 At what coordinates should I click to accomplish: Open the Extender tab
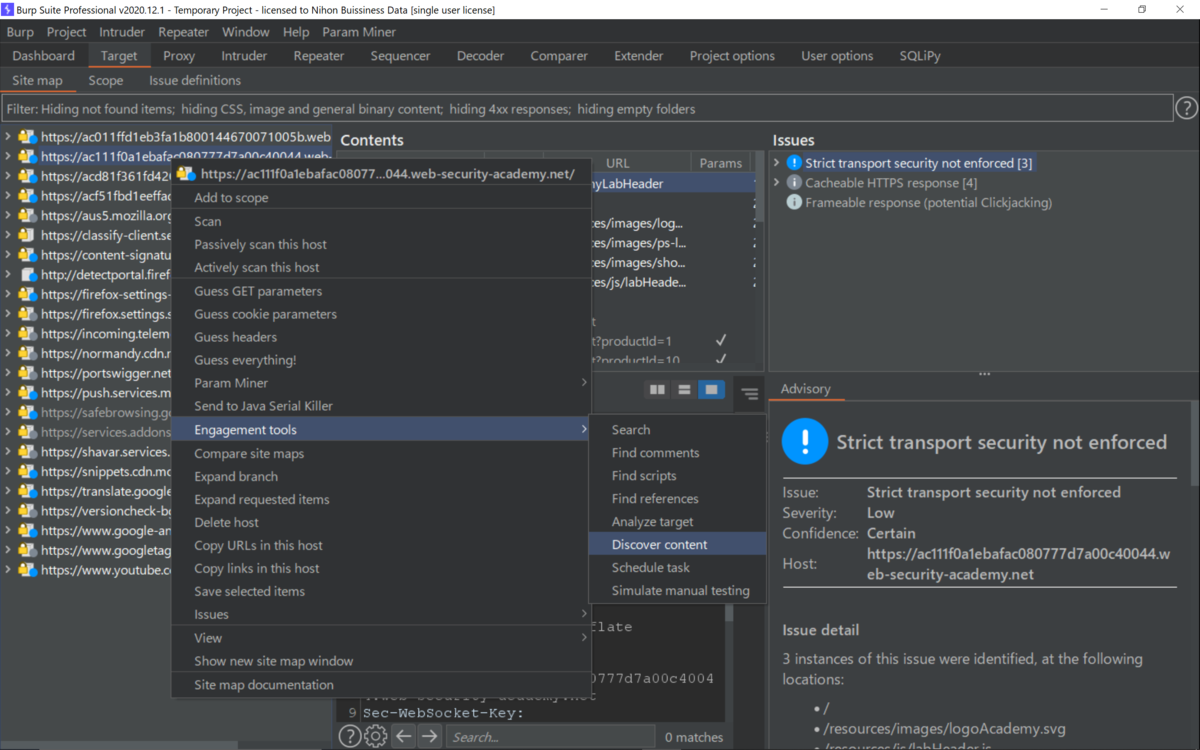[x=639, y=56]
